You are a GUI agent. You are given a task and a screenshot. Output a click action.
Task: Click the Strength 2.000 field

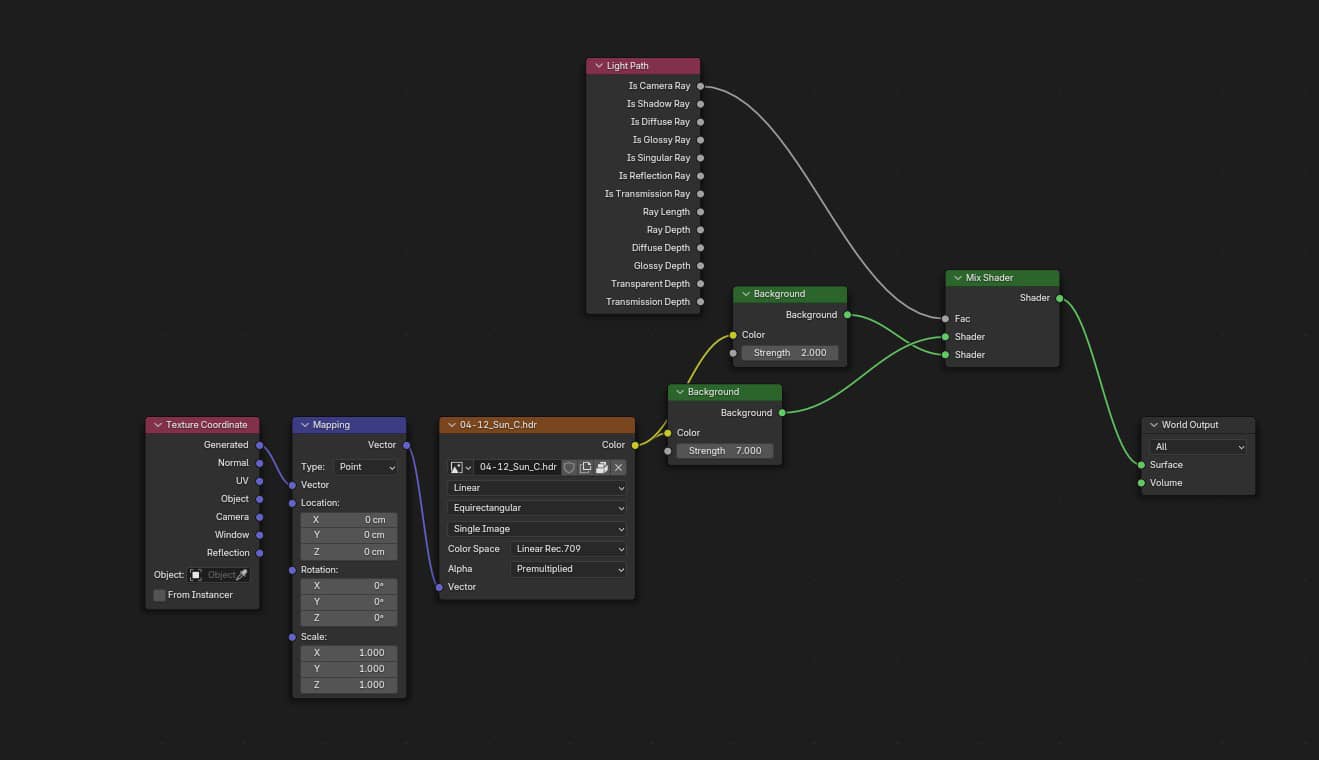point(790,353)
